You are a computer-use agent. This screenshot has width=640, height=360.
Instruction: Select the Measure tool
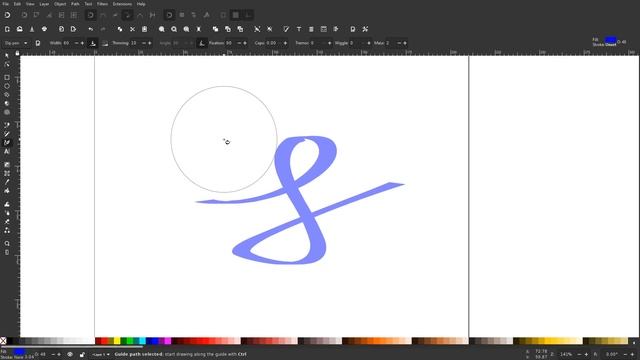click(x=7, y=252)
